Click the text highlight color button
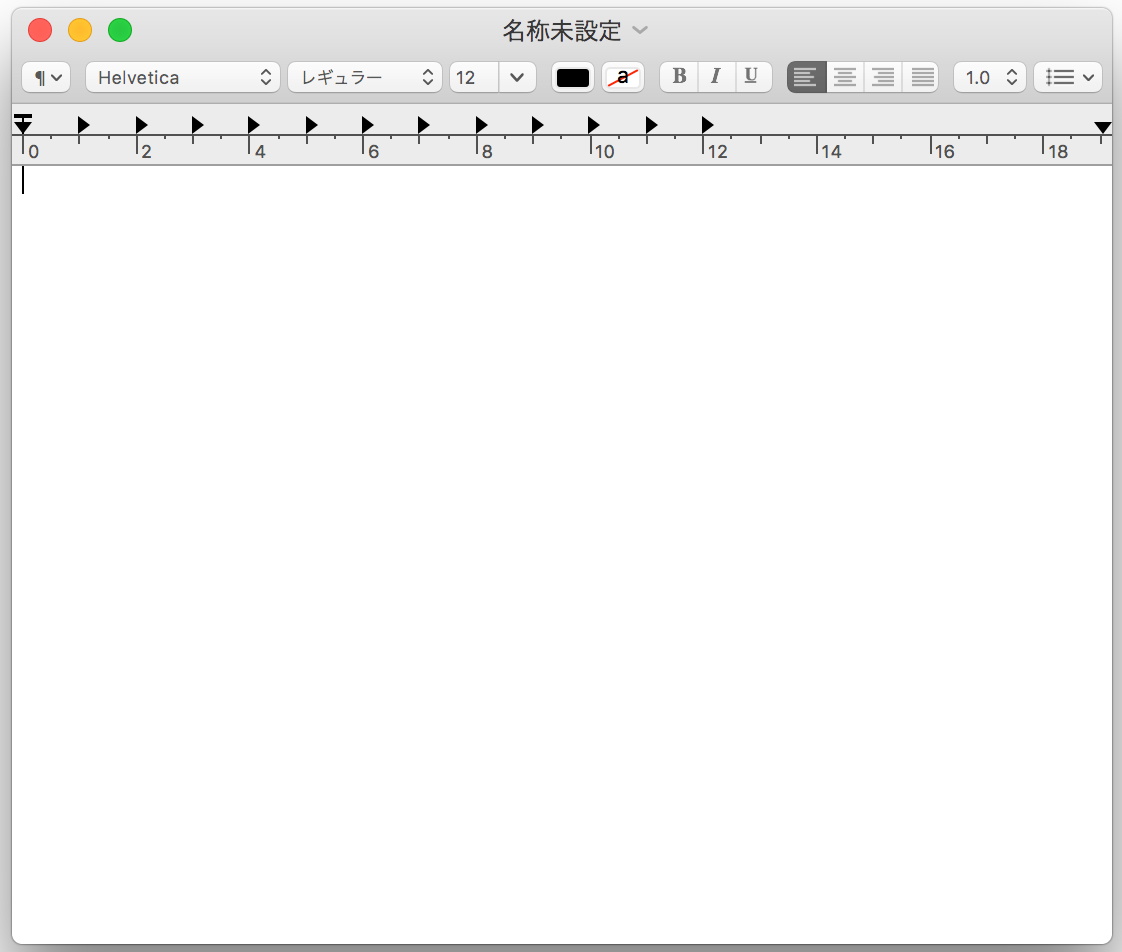 coord(623,77)
